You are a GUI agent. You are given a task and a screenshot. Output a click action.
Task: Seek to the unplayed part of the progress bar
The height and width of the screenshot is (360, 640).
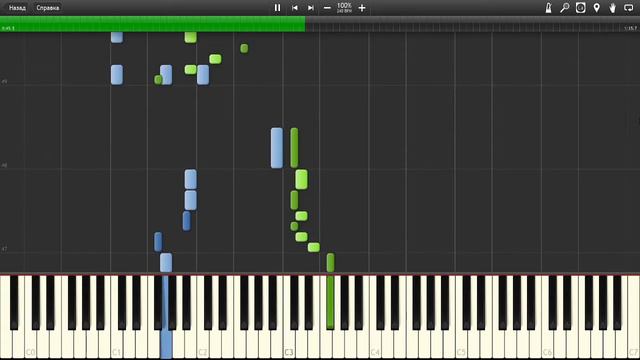[x=473, y=24]
